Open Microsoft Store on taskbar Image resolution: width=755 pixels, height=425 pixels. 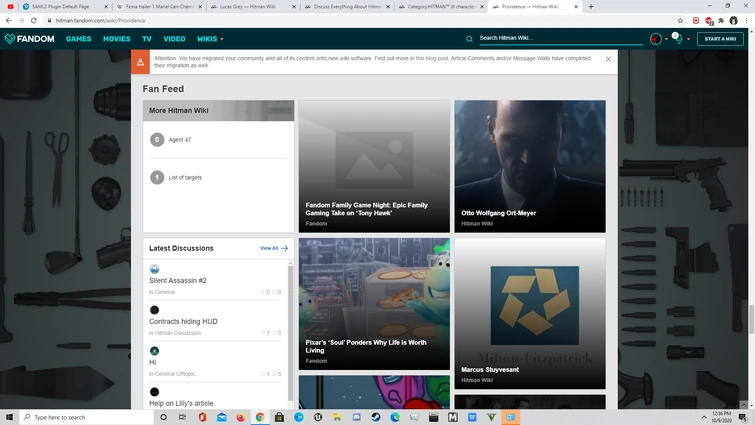279,417
